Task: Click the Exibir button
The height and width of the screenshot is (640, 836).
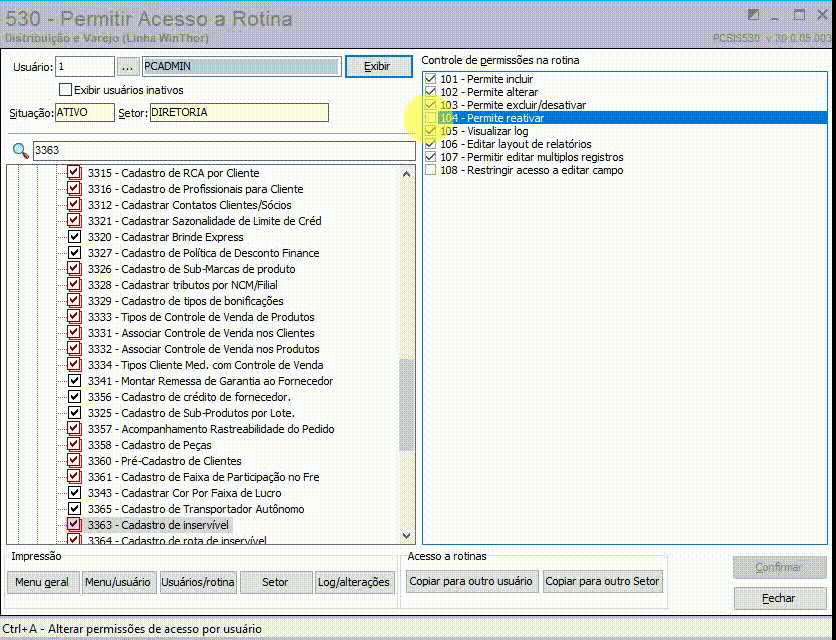Action: (x=379, y=67)
